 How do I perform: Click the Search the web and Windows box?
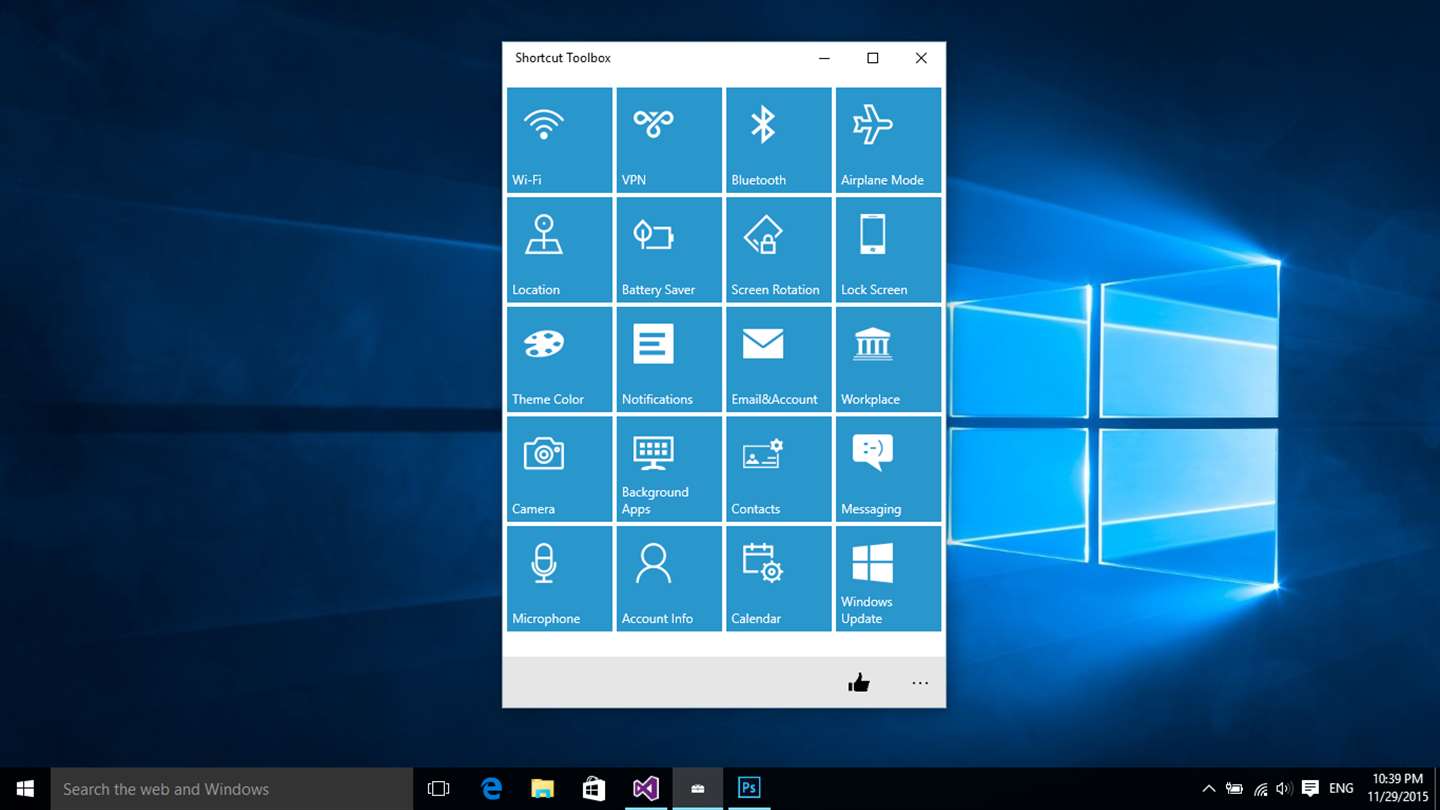(231, 789)
